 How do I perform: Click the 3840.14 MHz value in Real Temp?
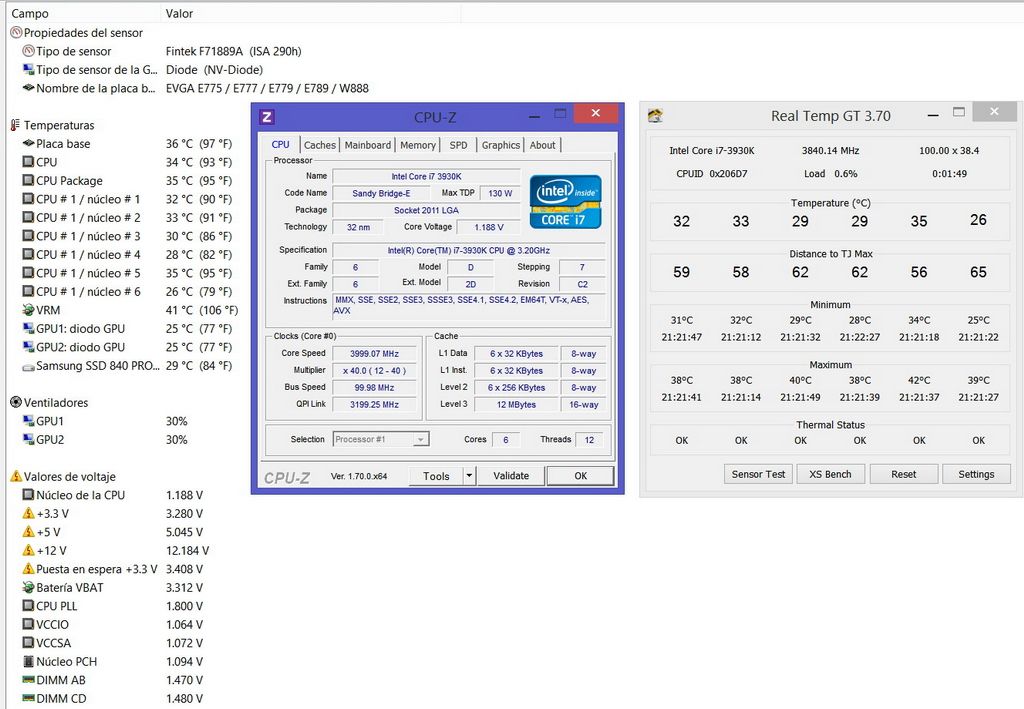pyautogui.click(x=830, y=150)
